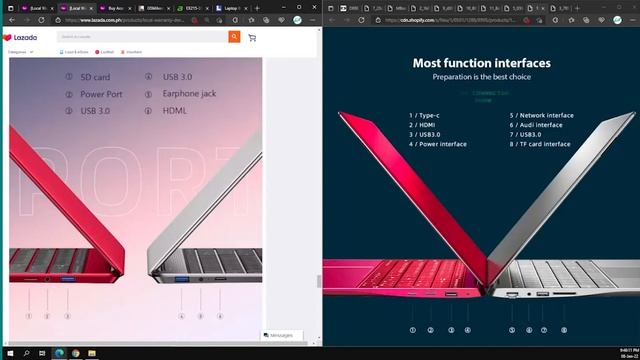
Task: Click the taskbar clock and date
Action: point(629,353)
